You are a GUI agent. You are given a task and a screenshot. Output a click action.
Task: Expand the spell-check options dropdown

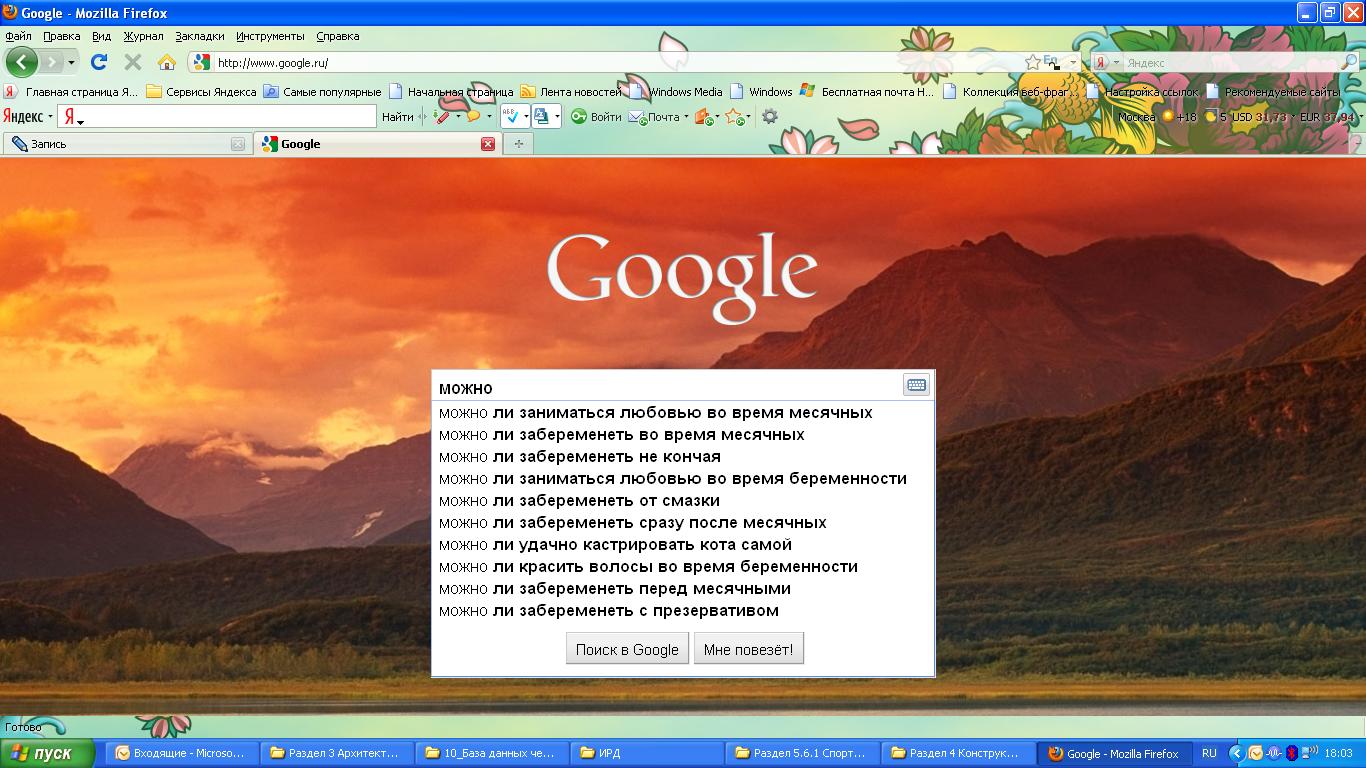[526, 117]
